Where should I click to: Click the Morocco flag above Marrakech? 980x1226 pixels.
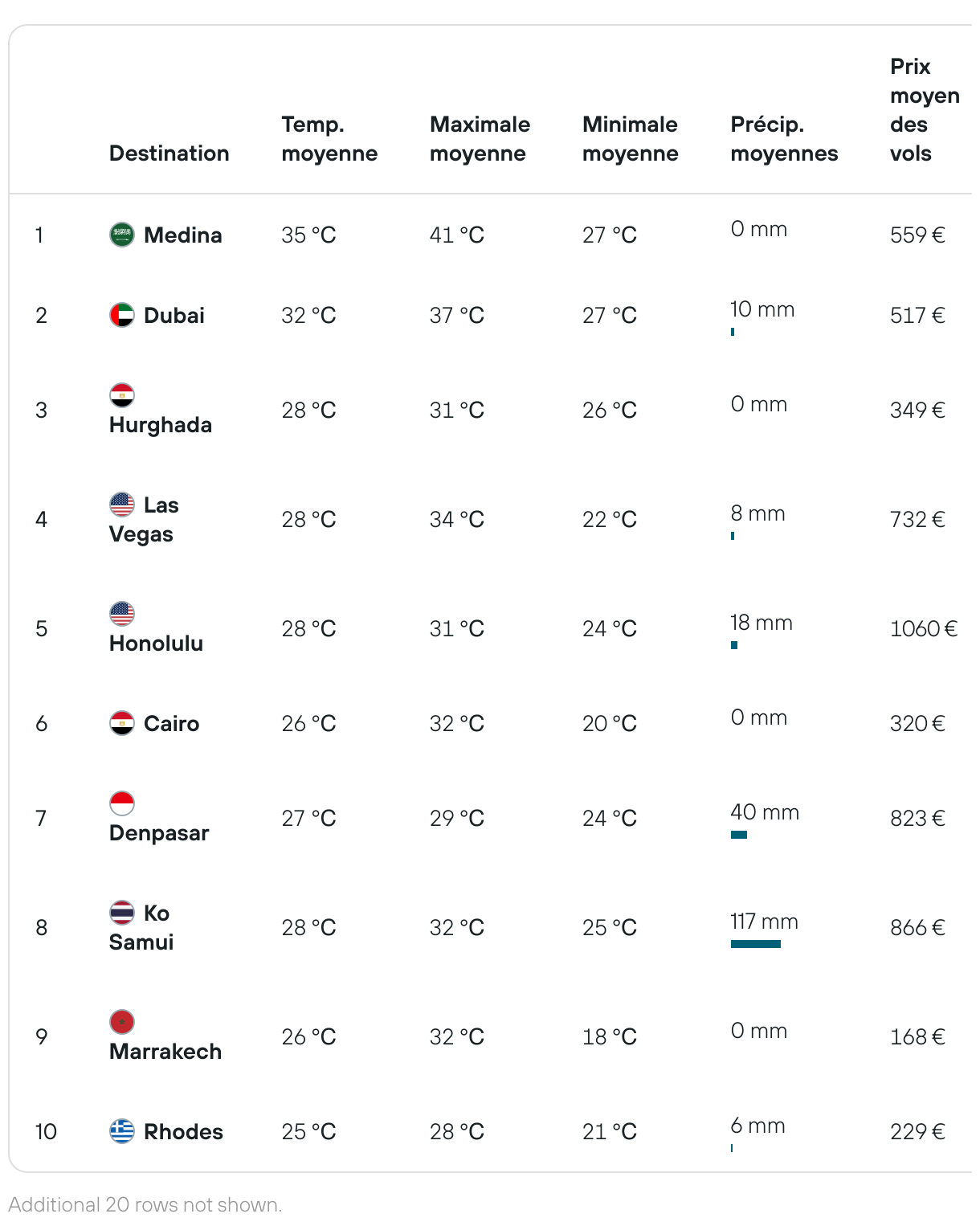coord(122,1022)
